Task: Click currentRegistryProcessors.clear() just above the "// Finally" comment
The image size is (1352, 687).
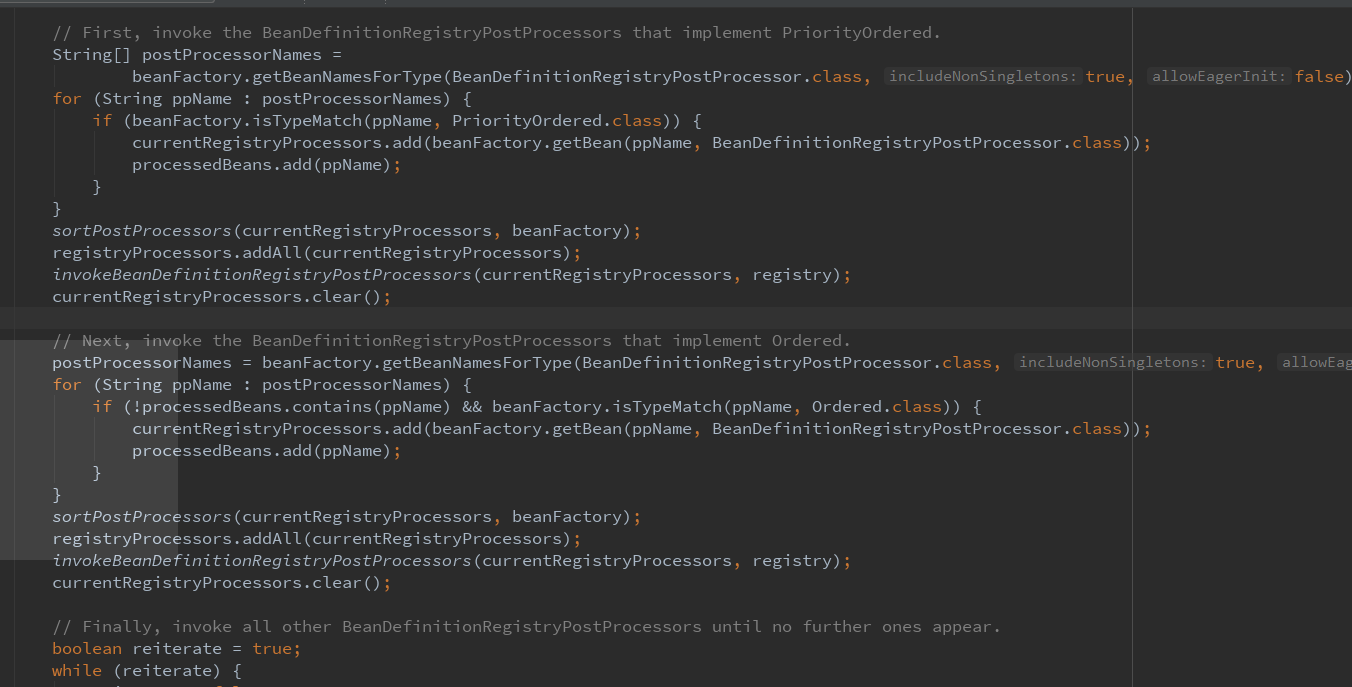Action: (x=221, y=583)
